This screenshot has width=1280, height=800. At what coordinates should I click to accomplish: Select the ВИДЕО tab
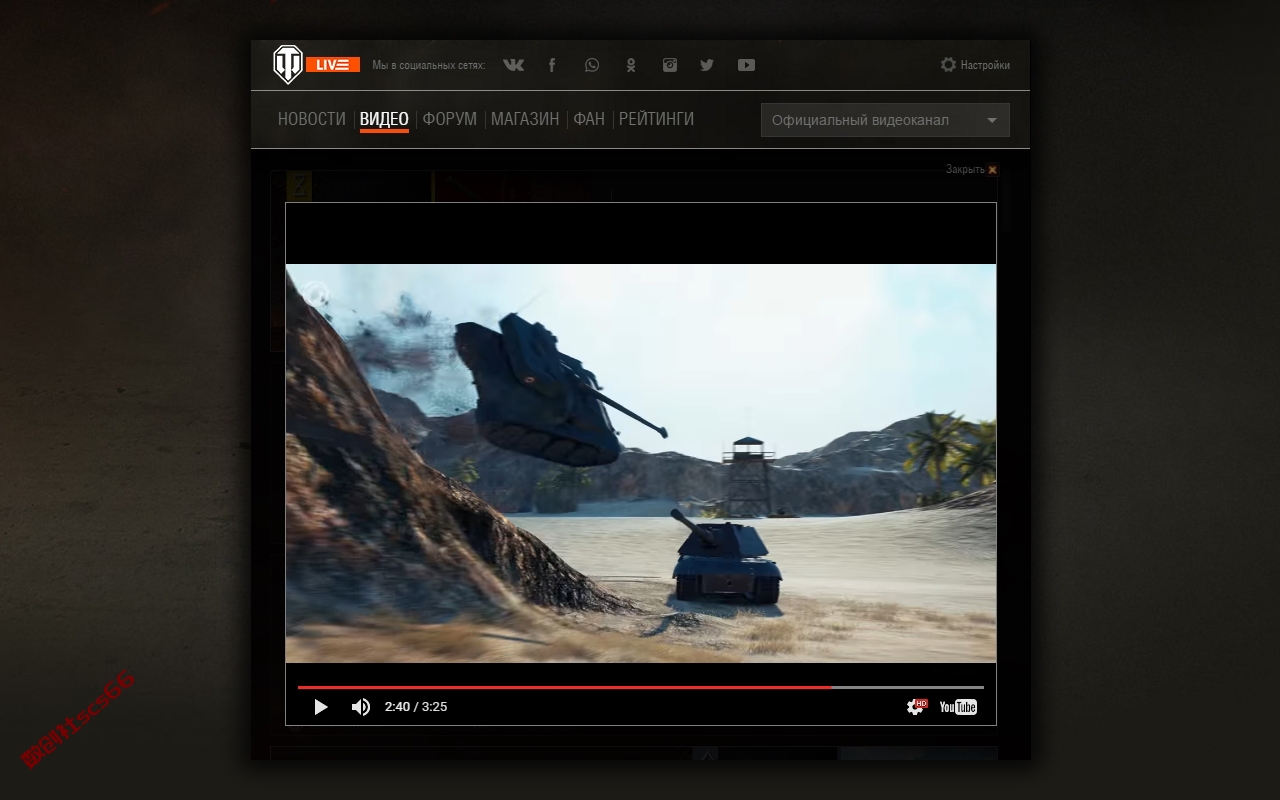384,119
